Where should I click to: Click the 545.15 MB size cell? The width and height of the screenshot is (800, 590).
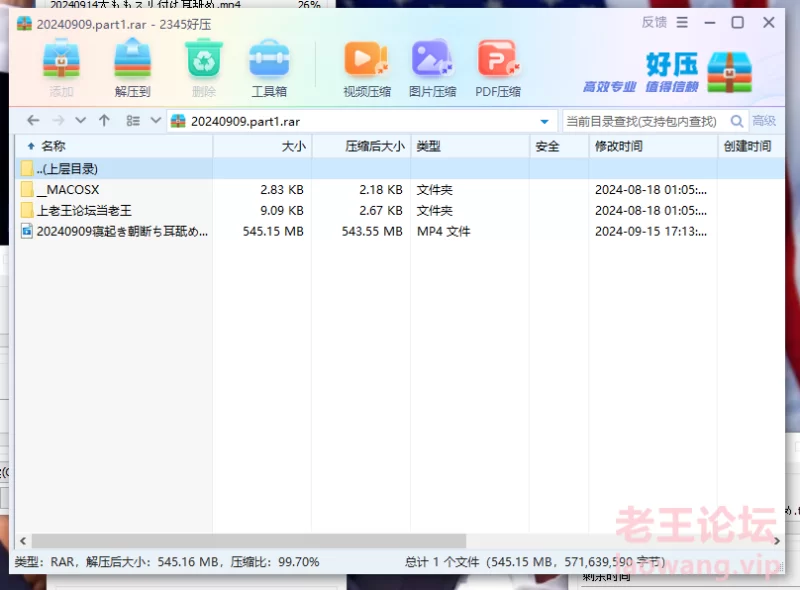[273, 231]
